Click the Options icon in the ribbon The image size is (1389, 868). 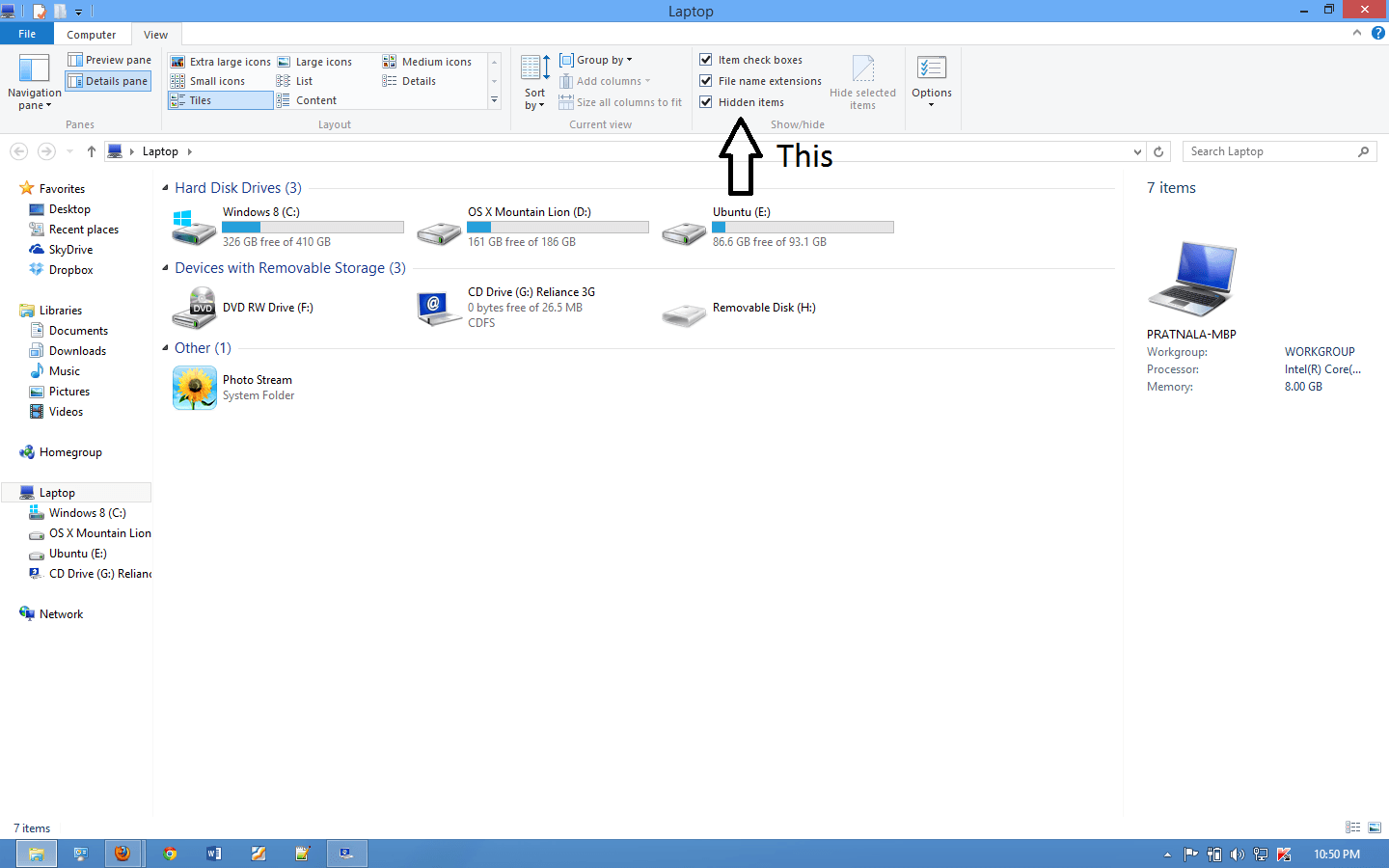click(x=931, y=79)
